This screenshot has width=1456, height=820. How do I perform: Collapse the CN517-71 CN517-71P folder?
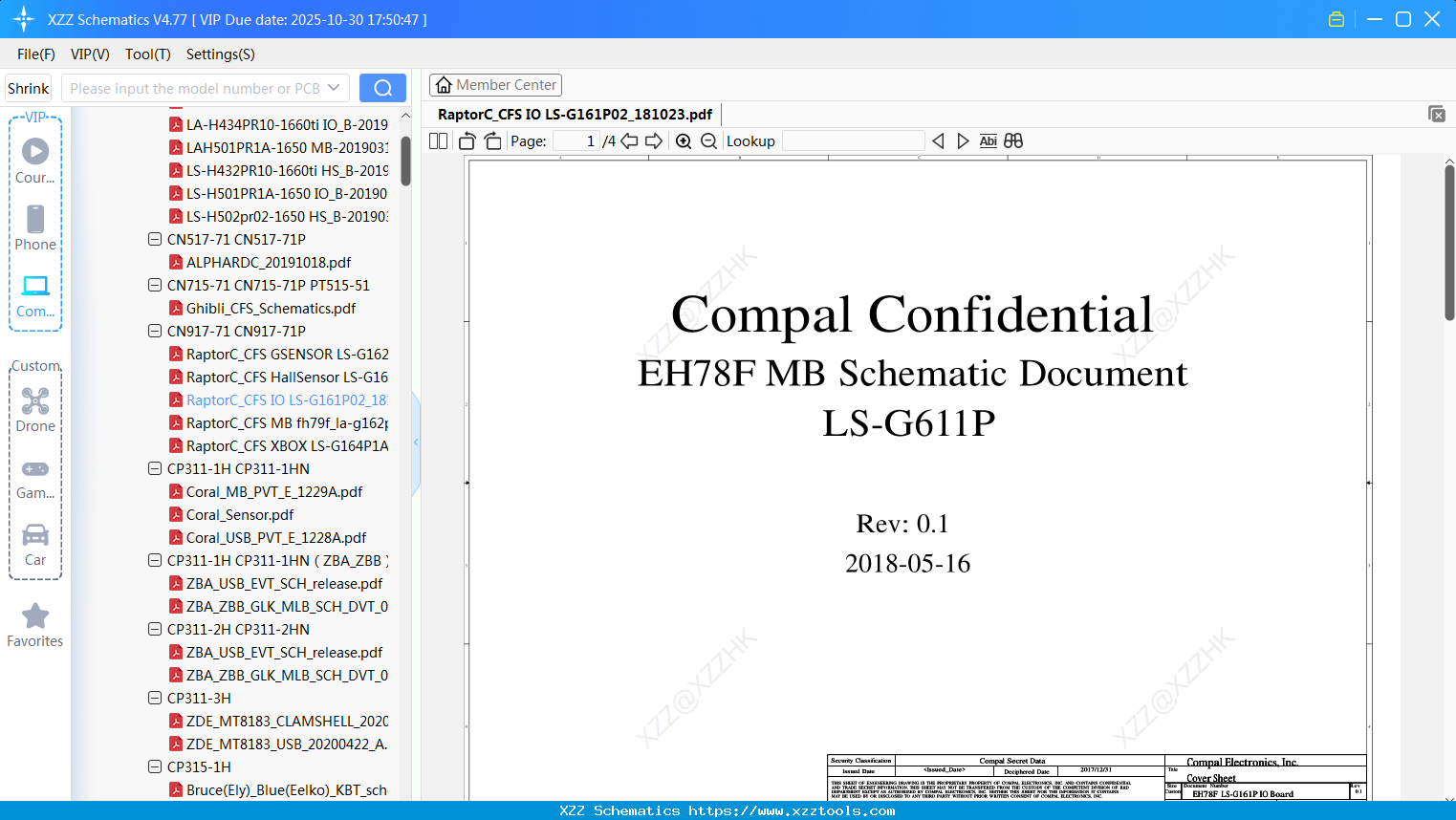click(155, 239)
